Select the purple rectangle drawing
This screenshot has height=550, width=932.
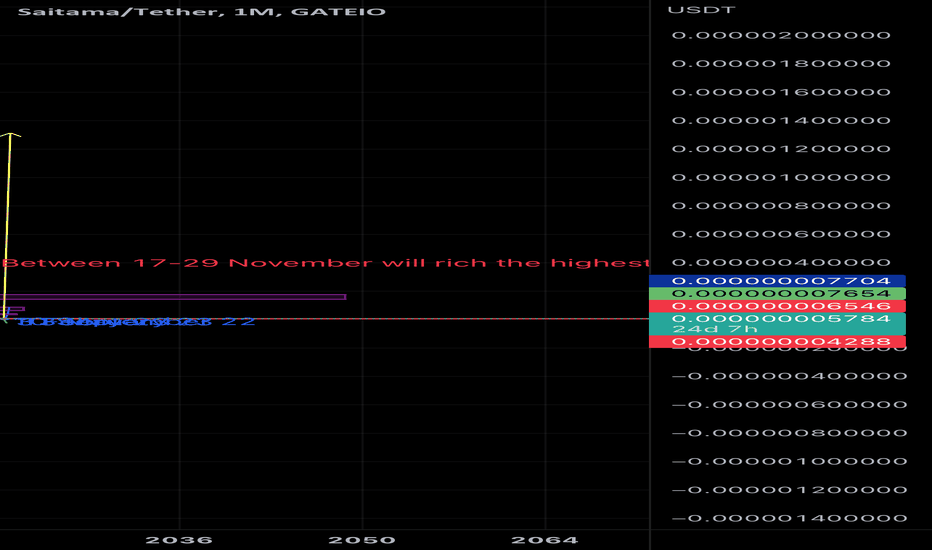pos(173,297)
